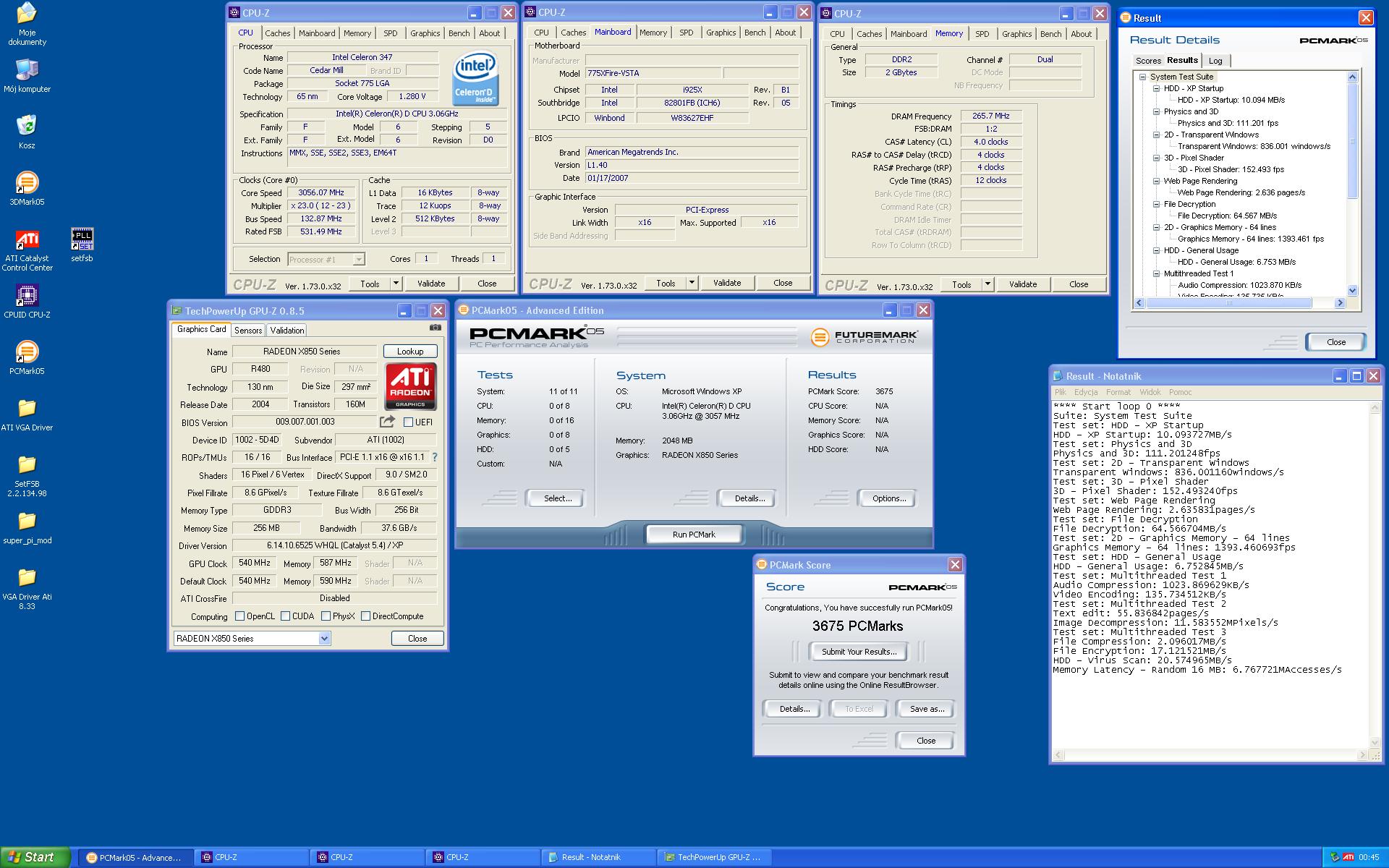This screenshot has width=1389, height=868.
Task: Collapse File Decryption tree node
Action: coord(1157,204)
